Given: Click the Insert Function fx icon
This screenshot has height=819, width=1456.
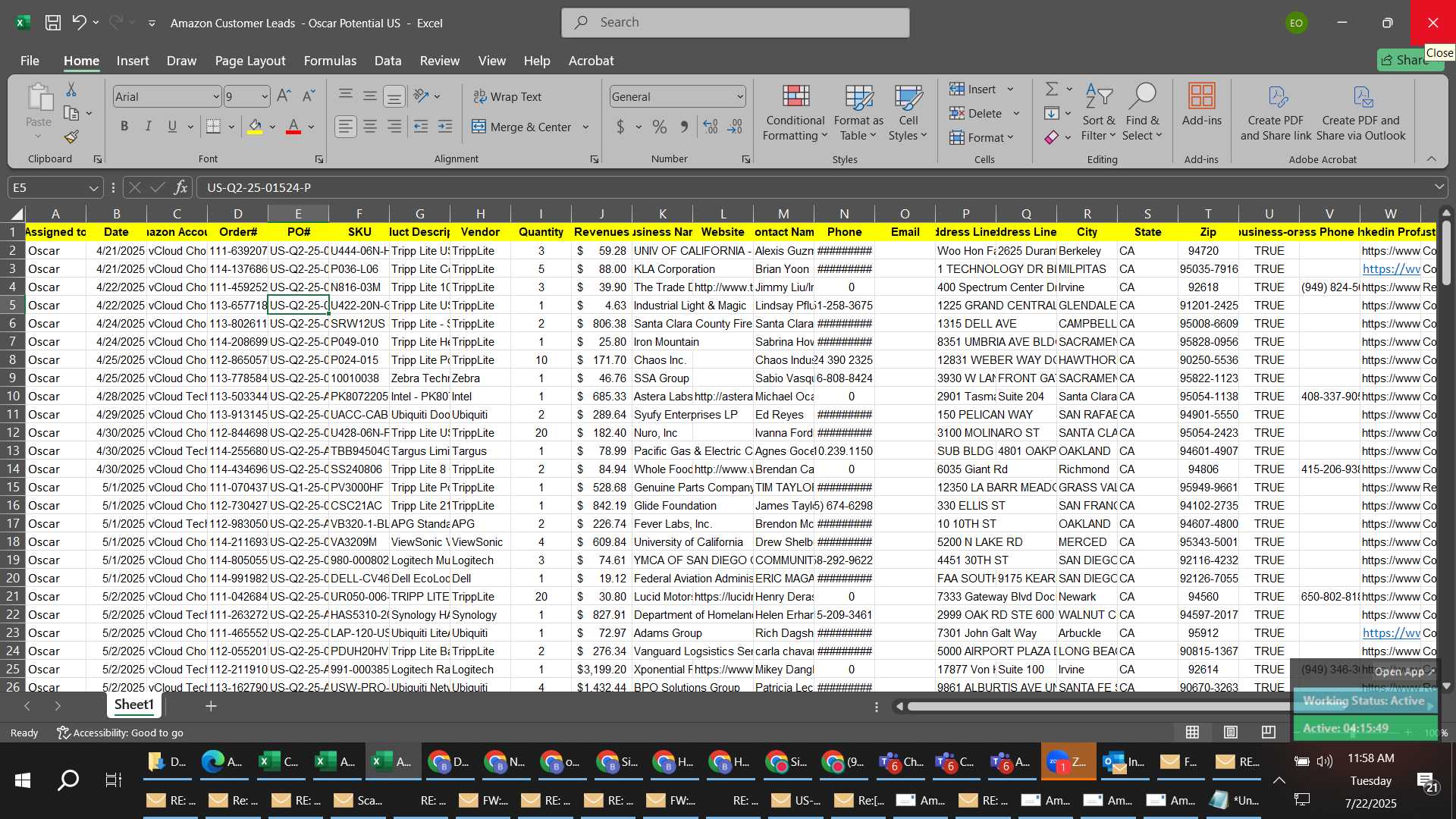Looking at the screenshot, I should pyautogui.click(x=180, y=187).
